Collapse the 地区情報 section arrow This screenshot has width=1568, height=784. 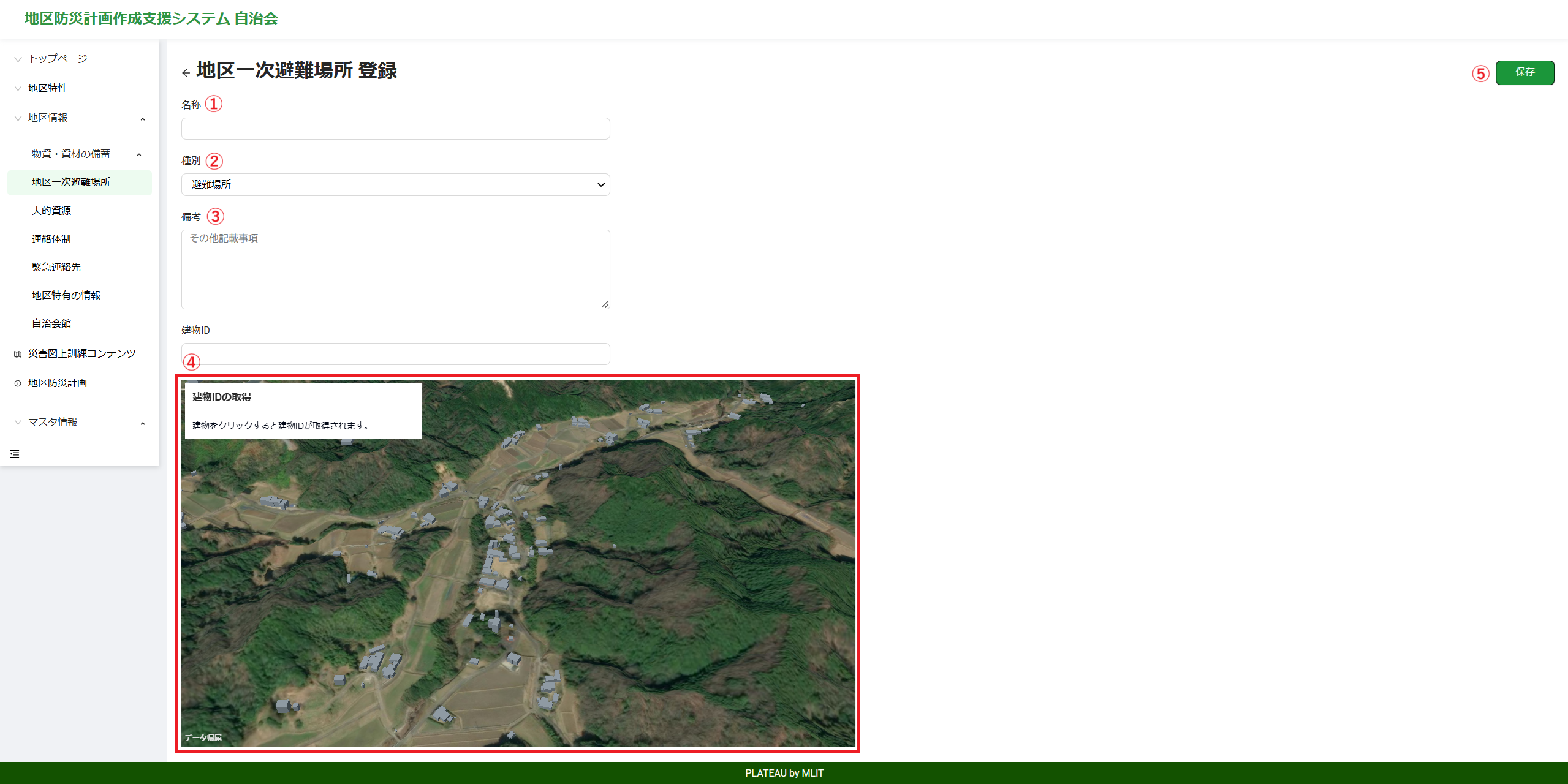pos(143,119)
